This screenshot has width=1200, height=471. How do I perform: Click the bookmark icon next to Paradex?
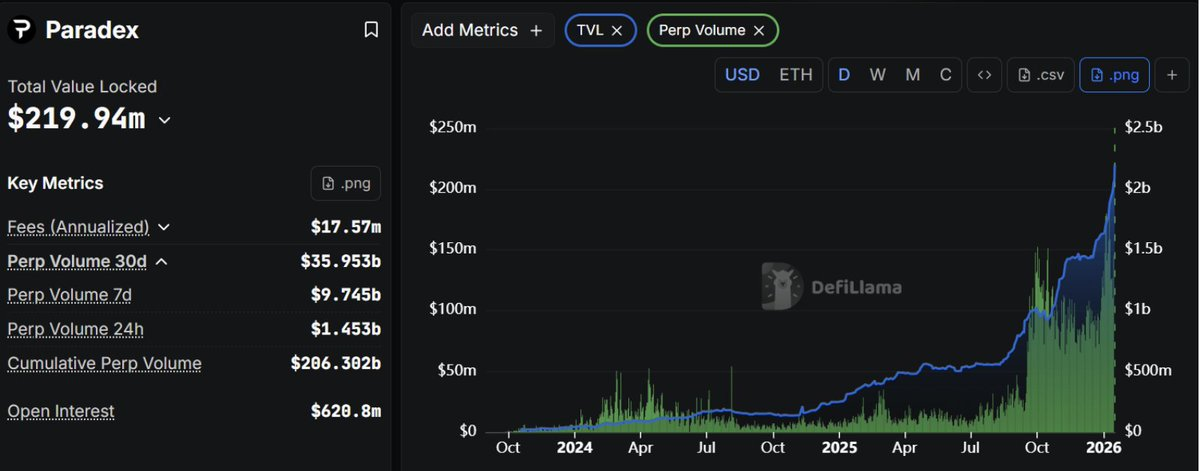coord(371,30)
